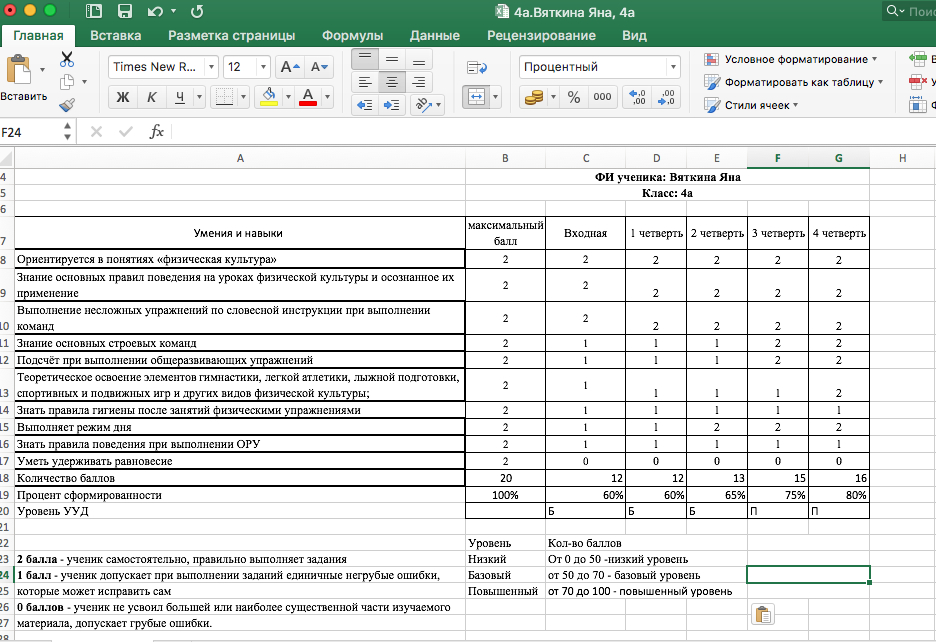The width and height of the screenshot is (936, 642).
Task: Align text to middle of cell
Action: coord(392,59)
